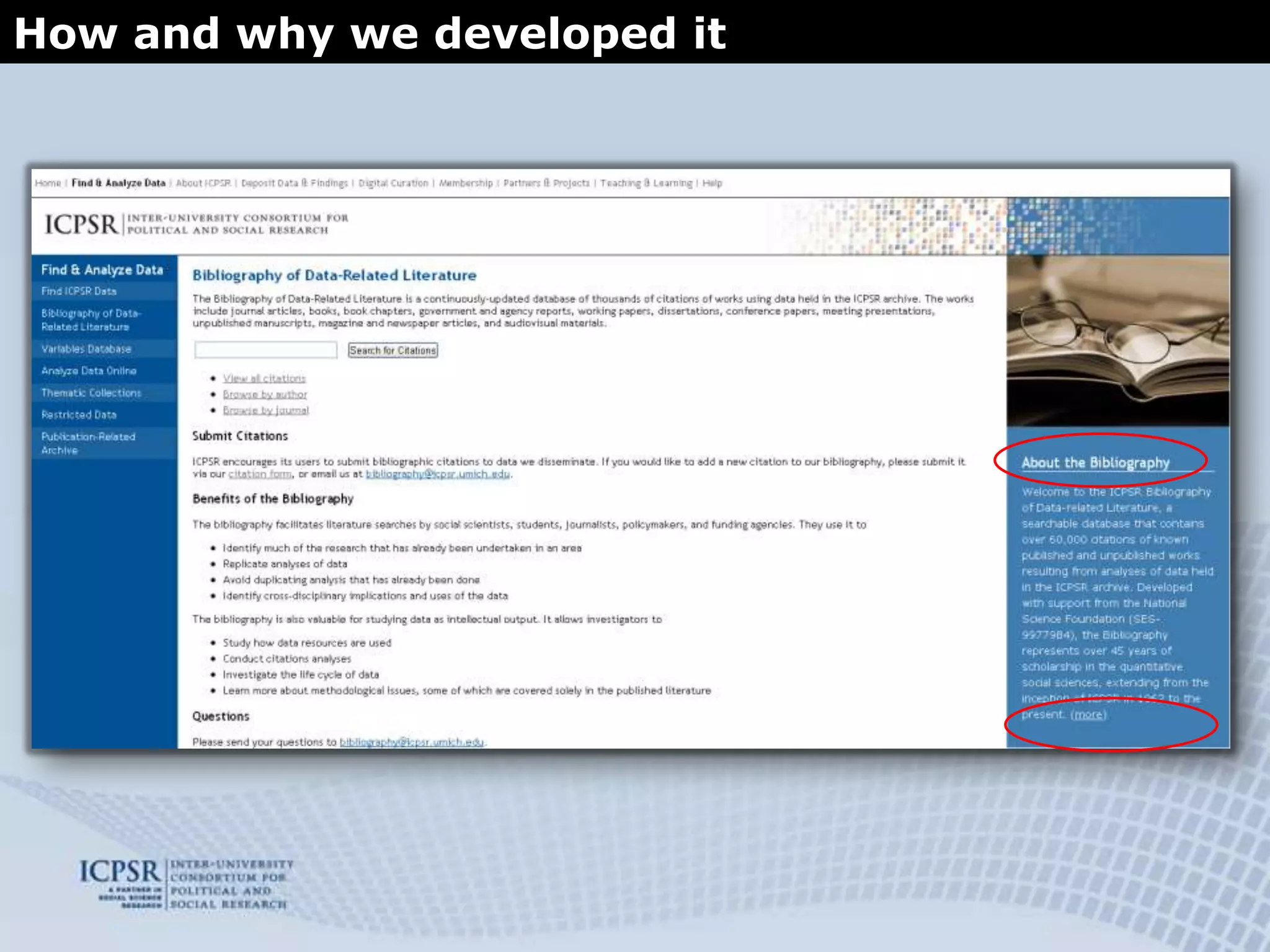Go to Deposit Data & Findings menu
1270x952 pixels.
point(295,183)
